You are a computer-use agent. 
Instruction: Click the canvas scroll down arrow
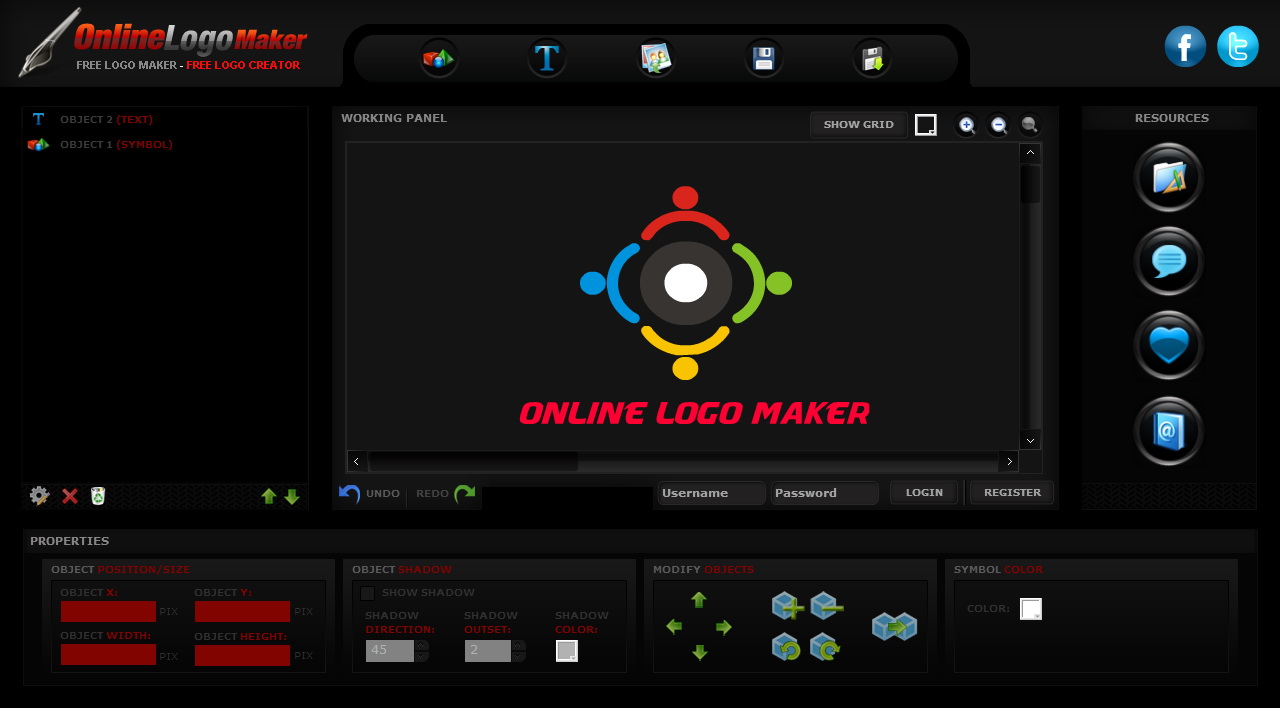[1031, 440]
